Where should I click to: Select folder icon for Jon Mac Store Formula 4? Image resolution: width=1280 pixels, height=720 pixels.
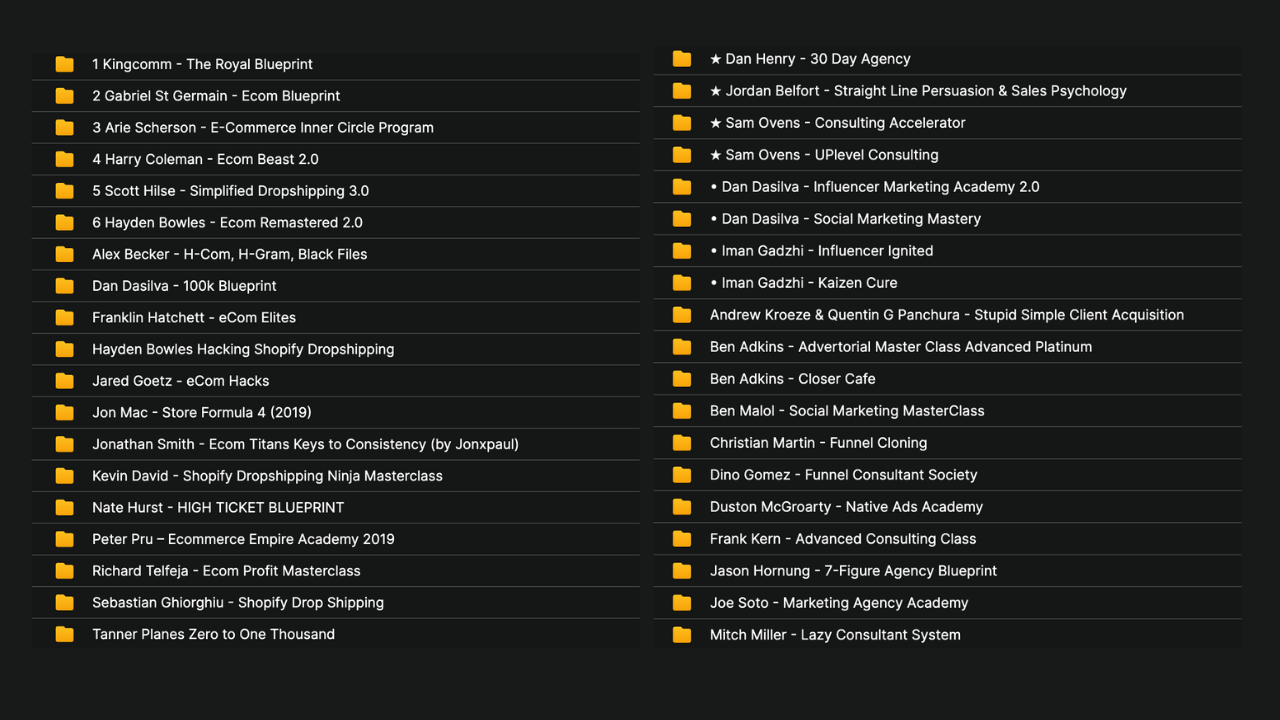pos(65,412)
